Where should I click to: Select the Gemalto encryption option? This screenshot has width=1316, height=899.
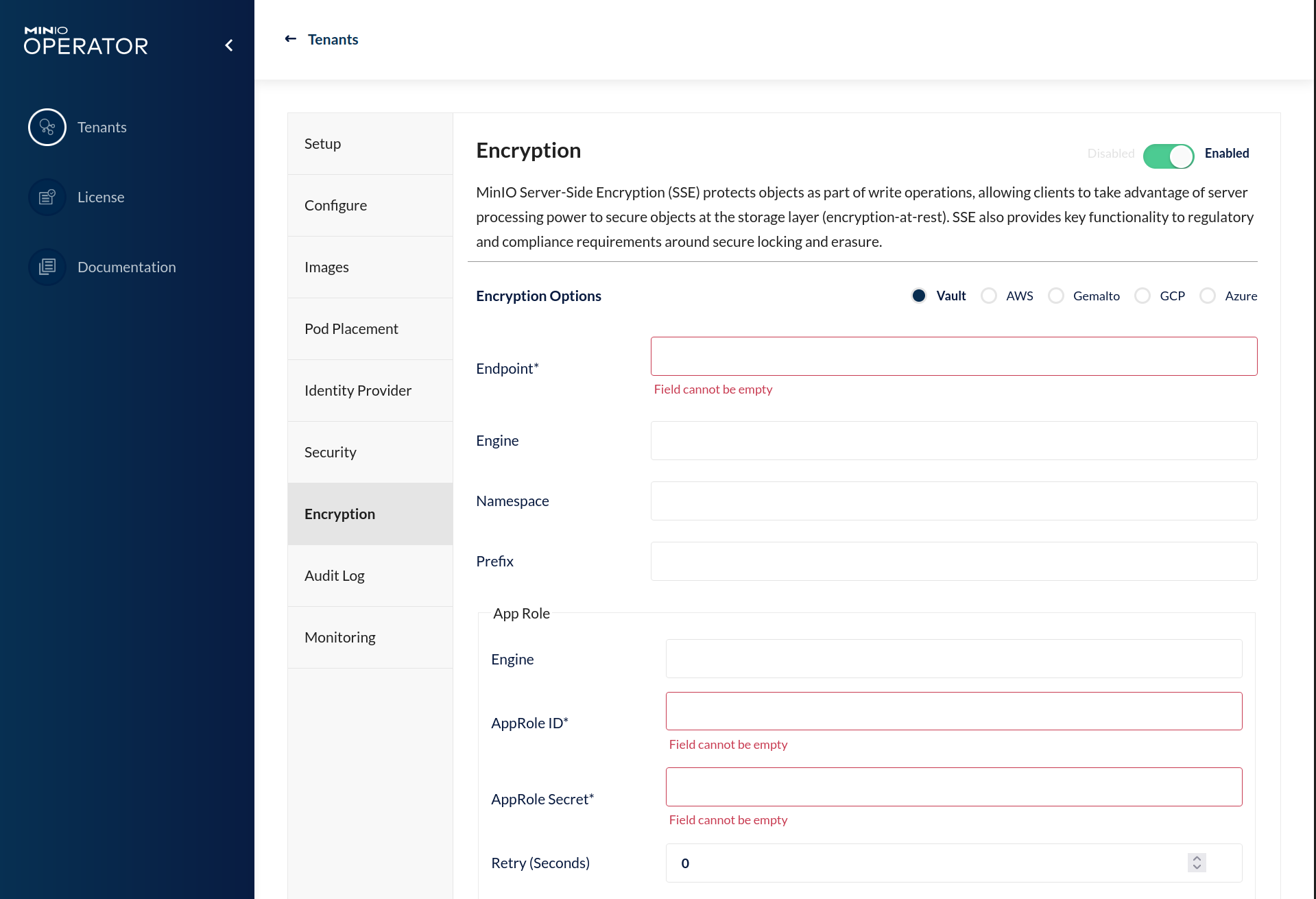tap(1056, 296)
